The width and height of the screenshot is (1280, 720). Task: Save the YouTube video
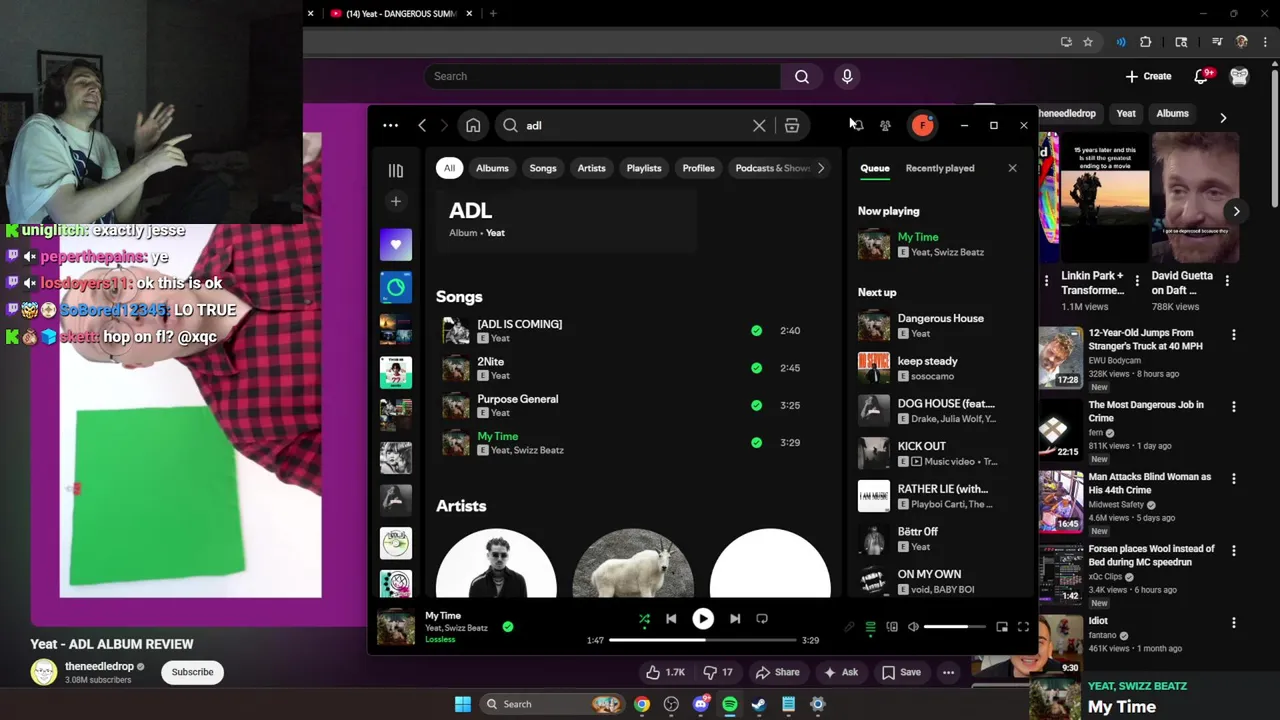click(901, 672)
